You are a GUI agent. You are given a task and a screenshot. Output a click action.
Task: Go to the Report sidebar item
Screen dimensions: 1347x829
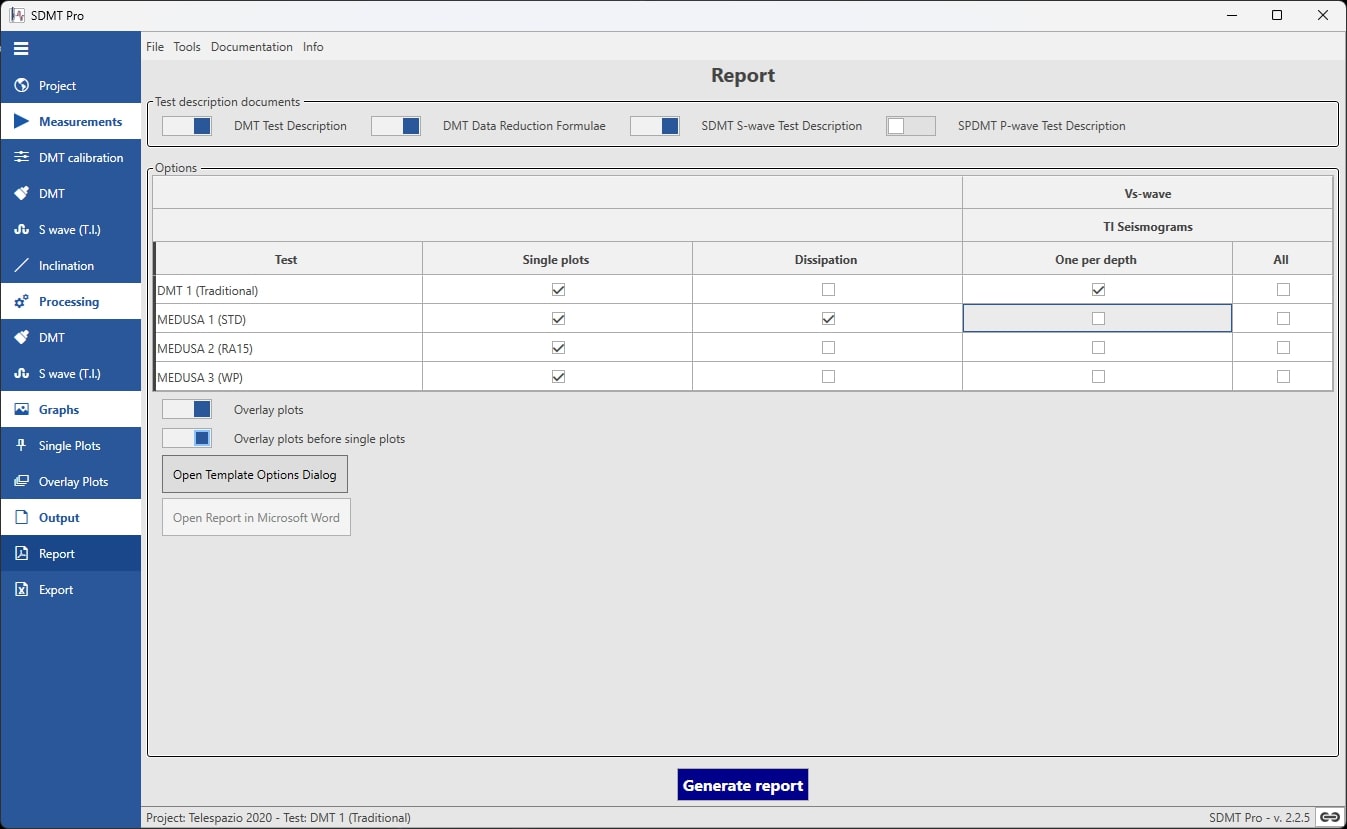coord(70,554)
